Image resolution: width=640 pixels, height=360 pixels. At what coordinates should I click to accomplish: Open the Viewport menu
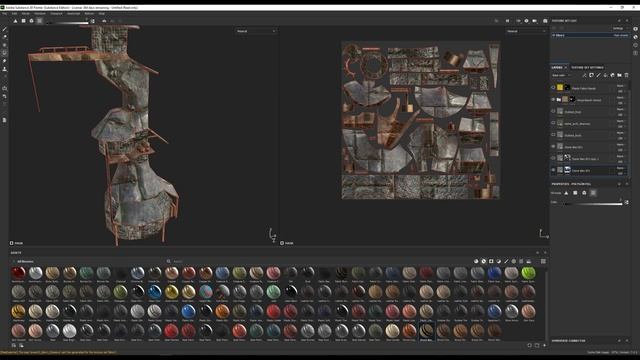click(56, 13)
